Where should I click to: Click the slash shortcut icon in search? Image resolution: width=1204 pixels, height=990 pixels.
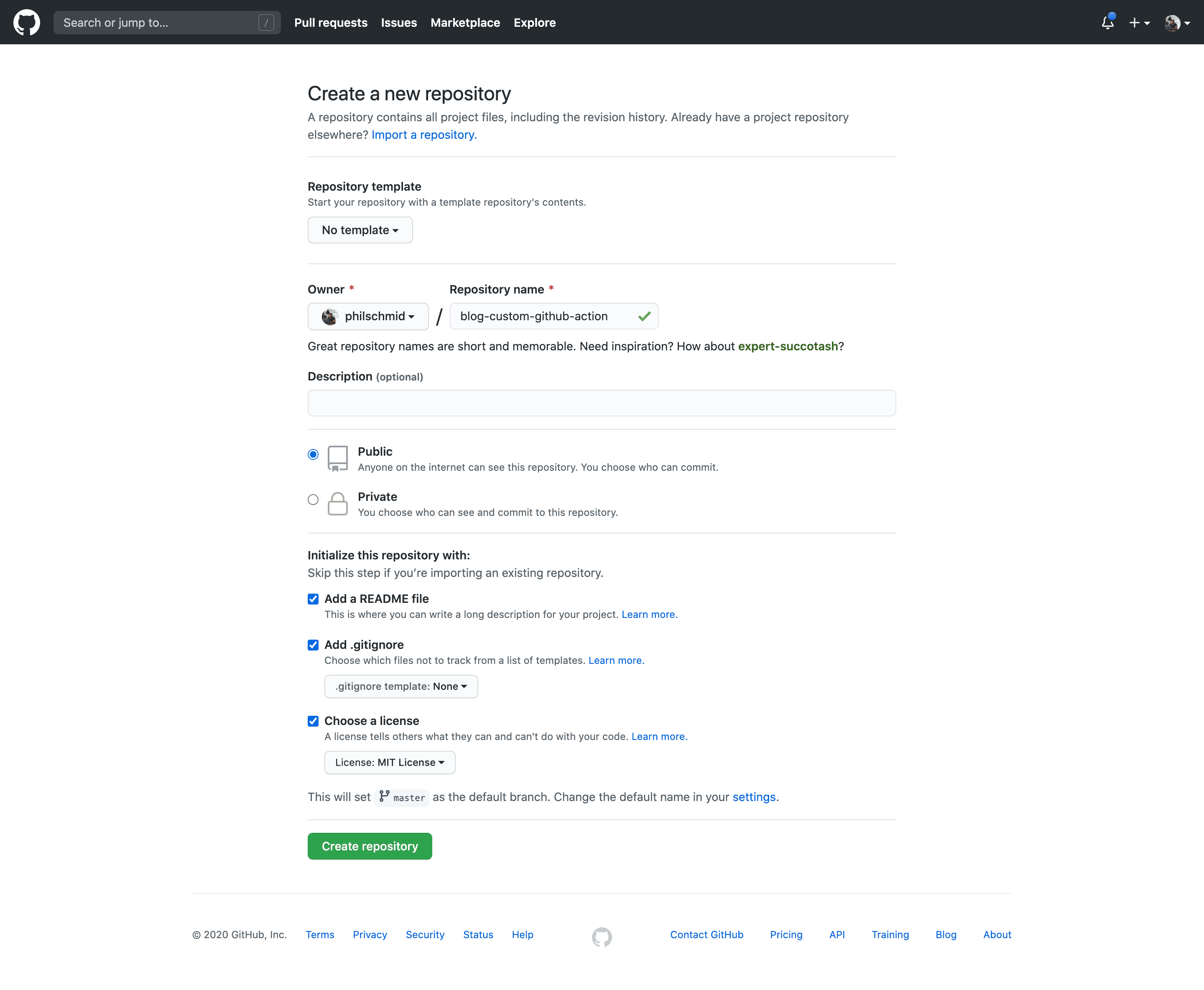[266, 23]
